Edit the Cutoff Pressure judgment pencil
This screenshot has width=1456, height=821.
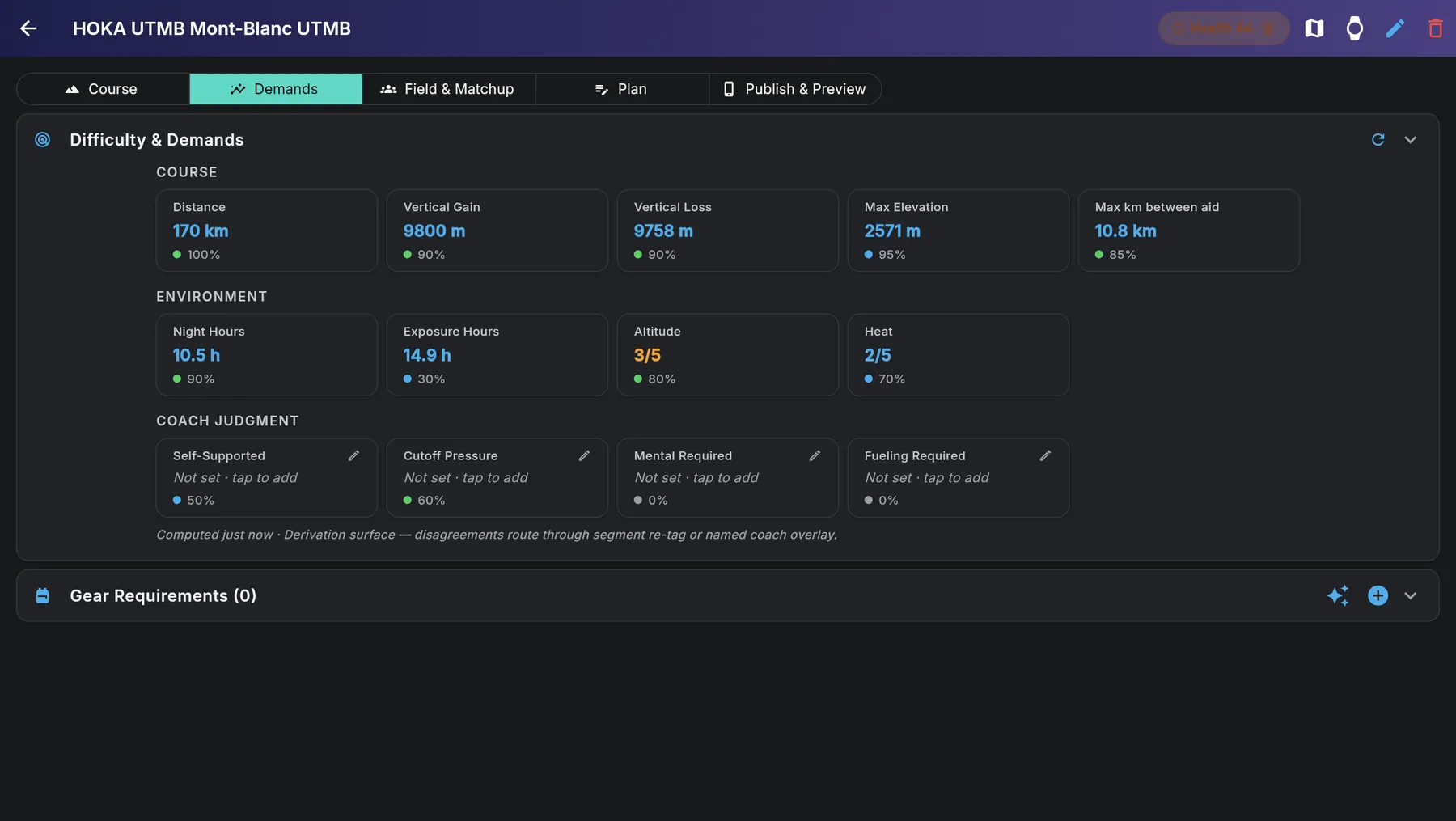pos(584,456)
